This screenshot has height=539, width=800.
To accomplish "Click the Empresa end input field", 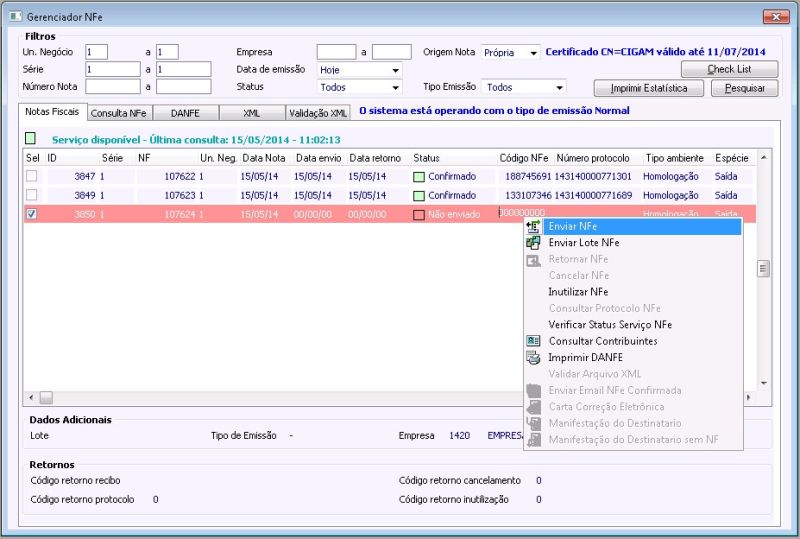I will (392, 52).
